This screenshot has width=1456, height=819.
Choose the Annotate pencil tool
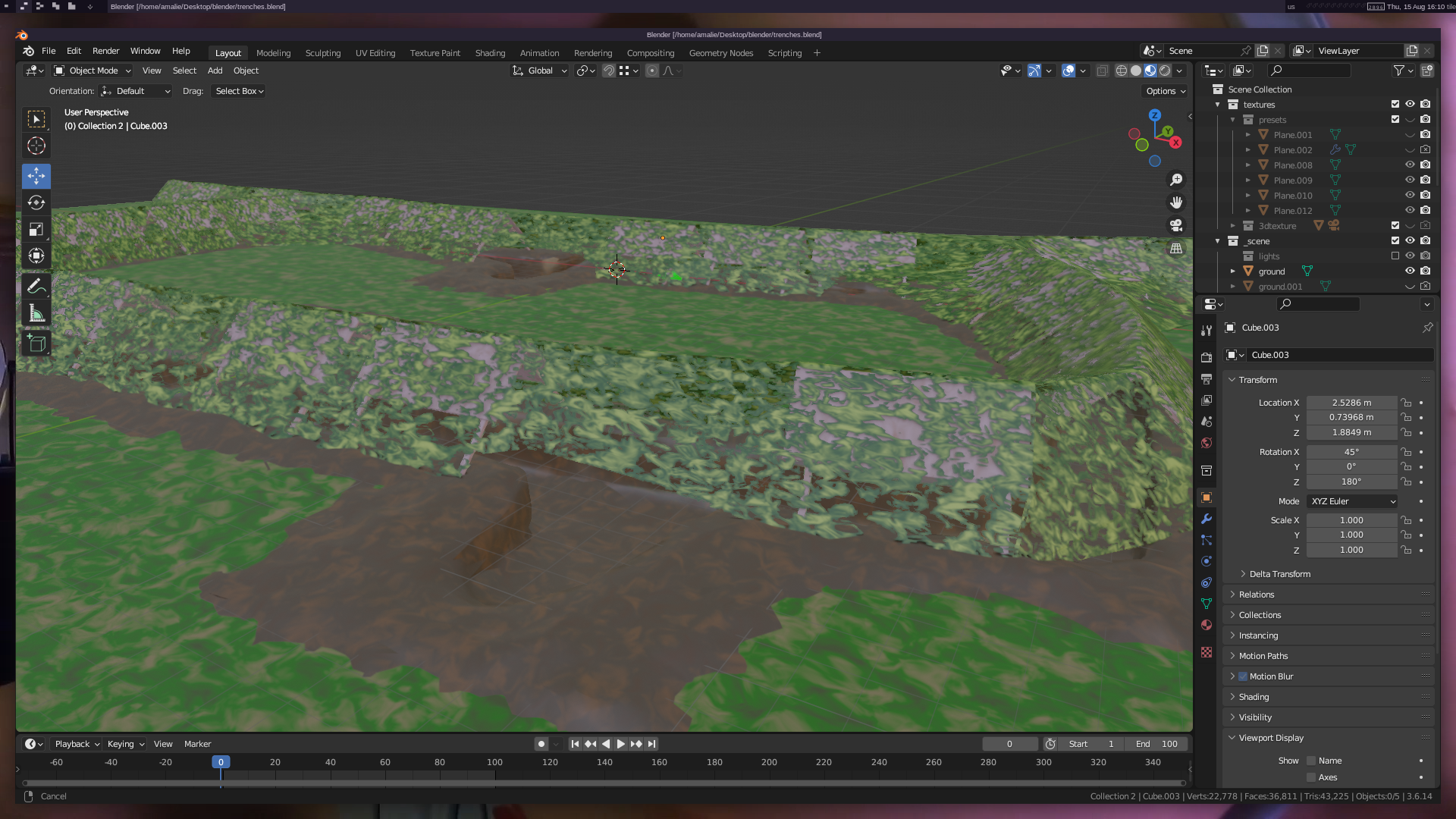36,287
